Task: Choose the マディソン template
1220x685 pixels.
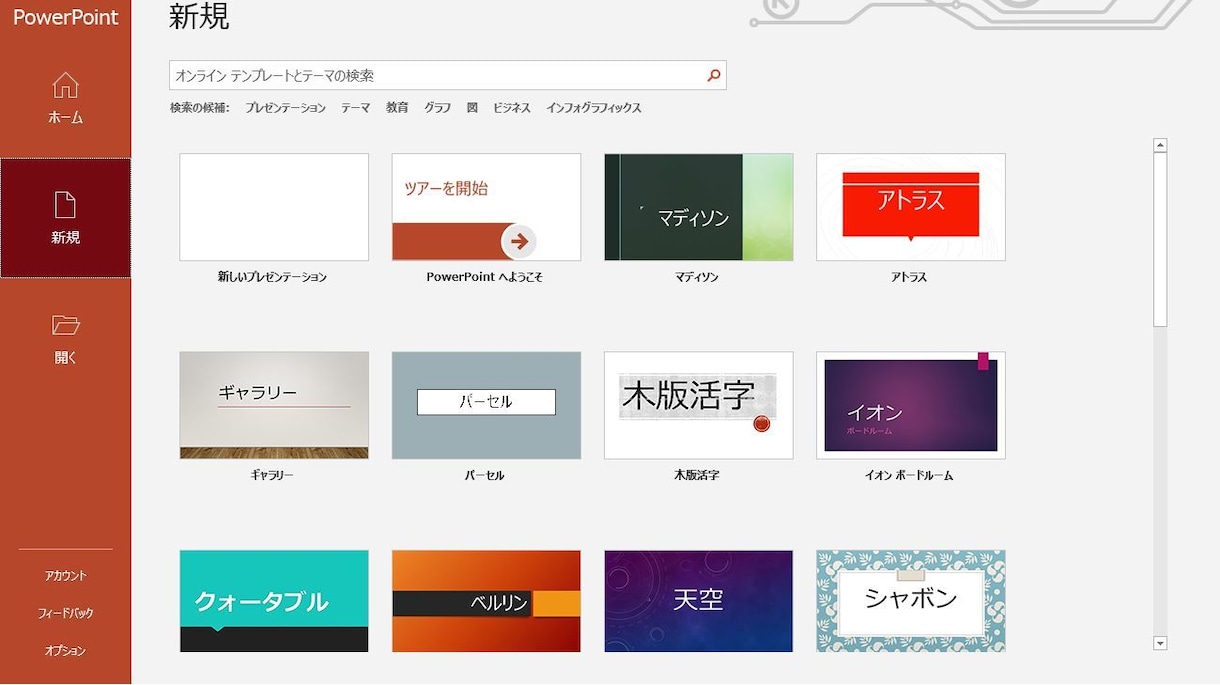Action: 699,207
